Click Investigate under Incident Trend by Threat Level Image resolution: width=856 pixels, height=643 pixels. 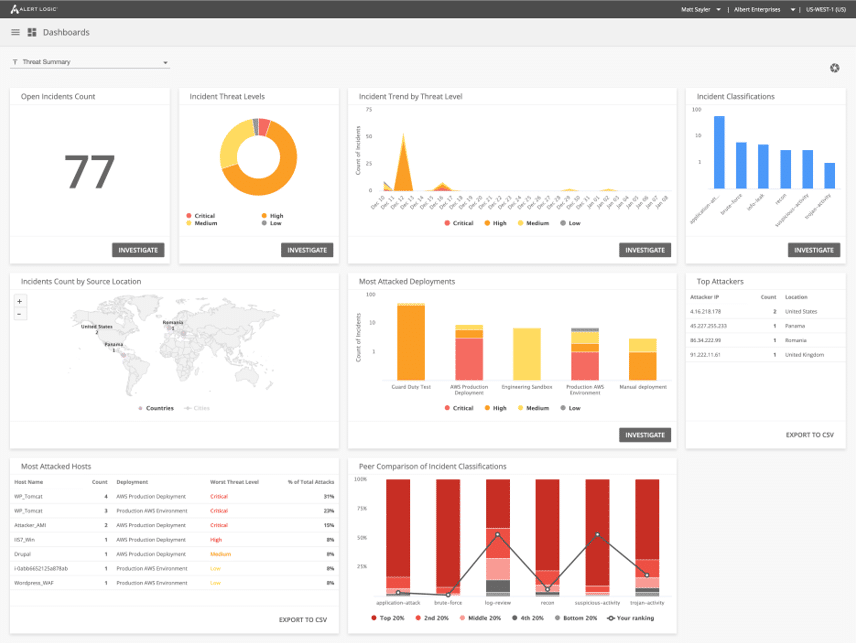[645, 250]
